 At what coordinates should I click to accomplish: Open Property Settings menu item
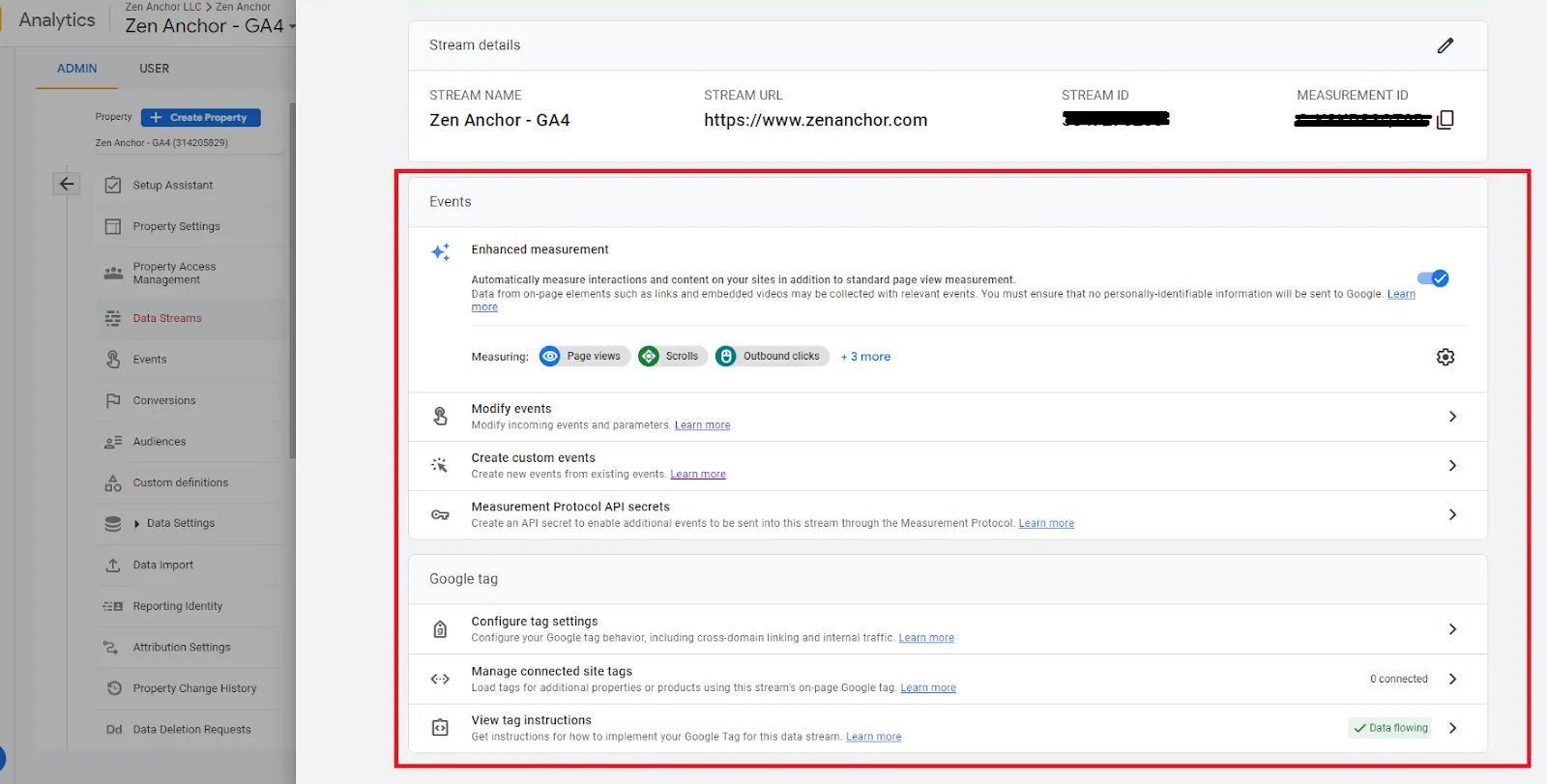tap(177, 226)
